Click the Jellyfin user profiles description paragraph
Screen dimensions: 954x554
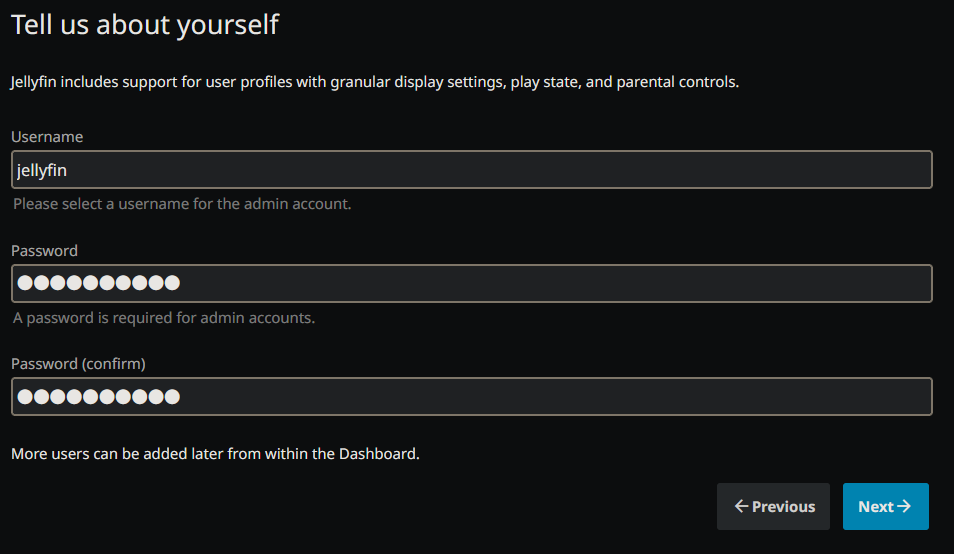pyautogui.click(x=375, y=82)
